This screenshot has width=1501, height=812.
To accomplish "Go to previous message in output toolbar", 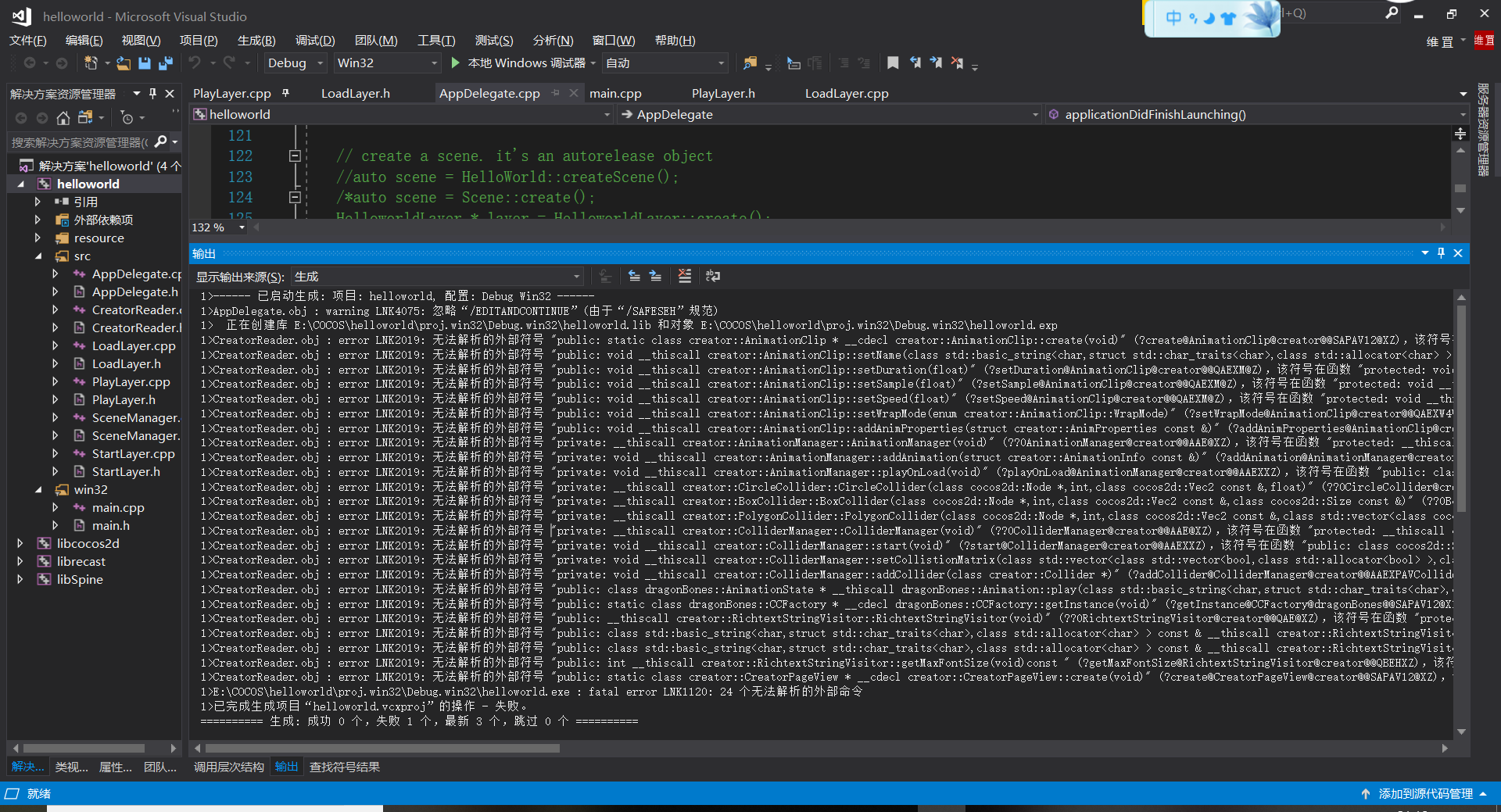I will click(x=634, y=276).
